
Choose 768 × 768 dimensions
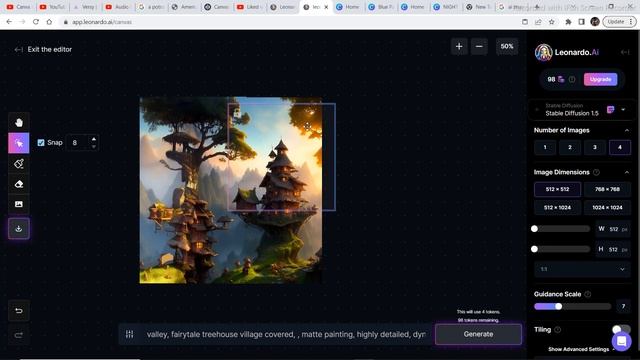[x=607, y=189]
